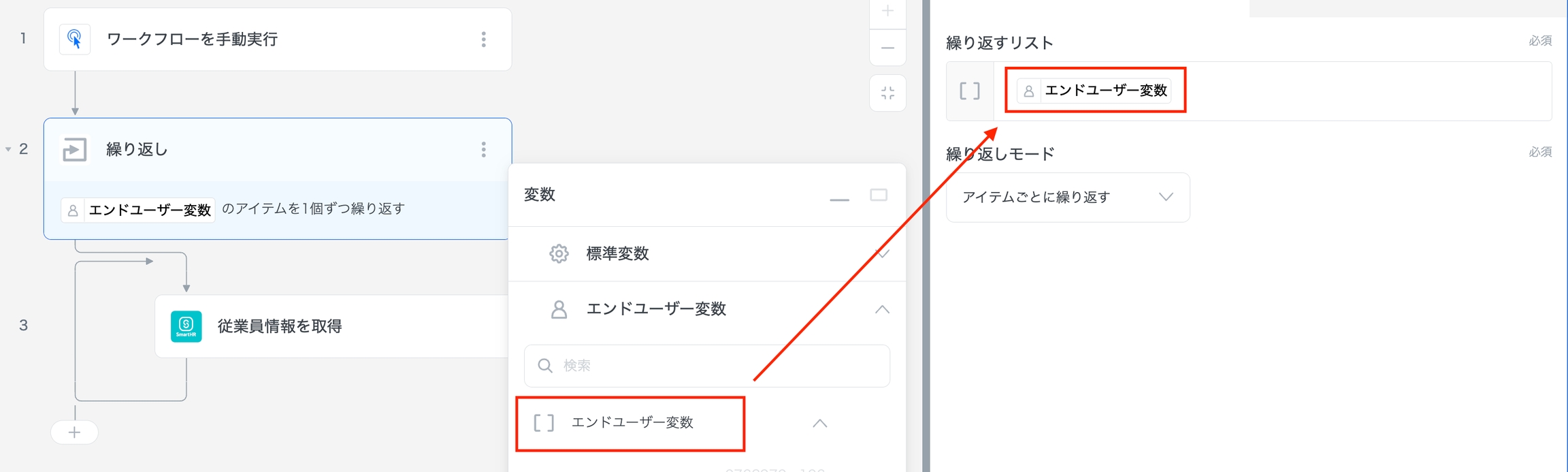Click the 繰り返し loop step icon
The height and width of the screenshot is (472, 1568).
point(75,149)
